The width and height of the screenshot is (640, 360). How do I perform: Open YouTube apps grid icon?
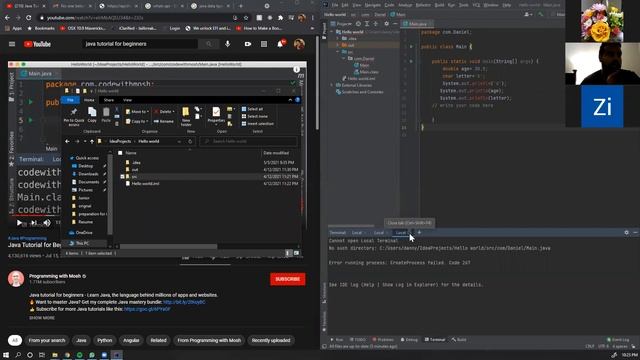pos(264,44)
